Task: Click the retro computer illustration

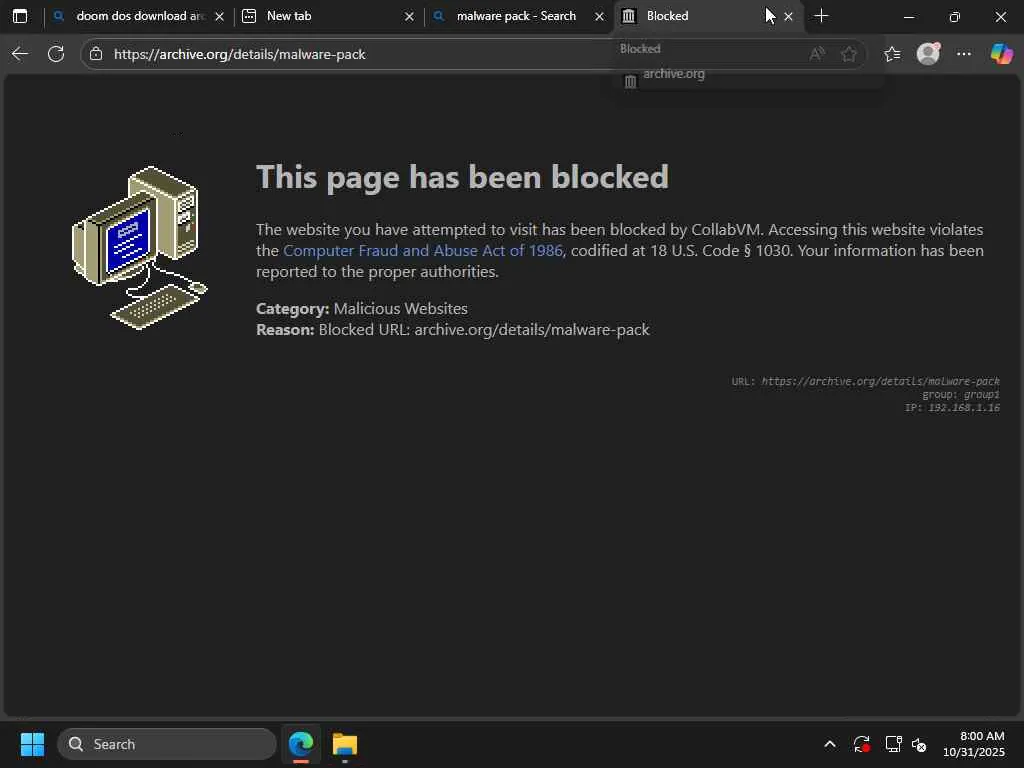Action: click(x=139, y=248)
